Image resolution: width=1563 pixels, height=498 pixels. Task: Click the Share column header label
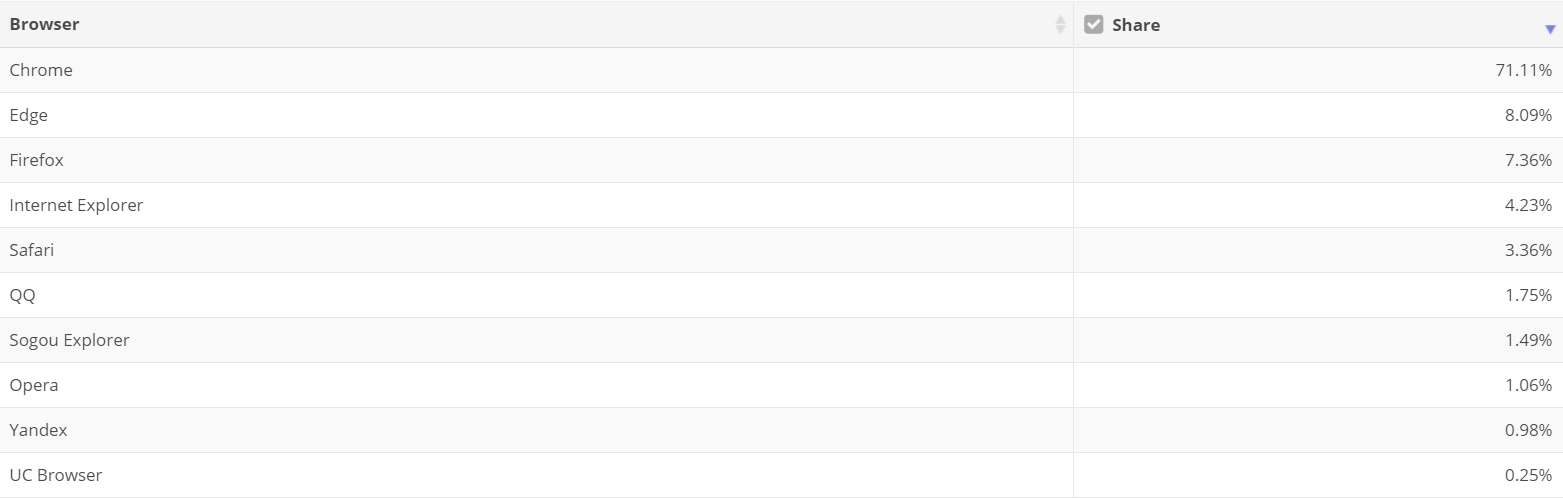[x=1136, y=25]
